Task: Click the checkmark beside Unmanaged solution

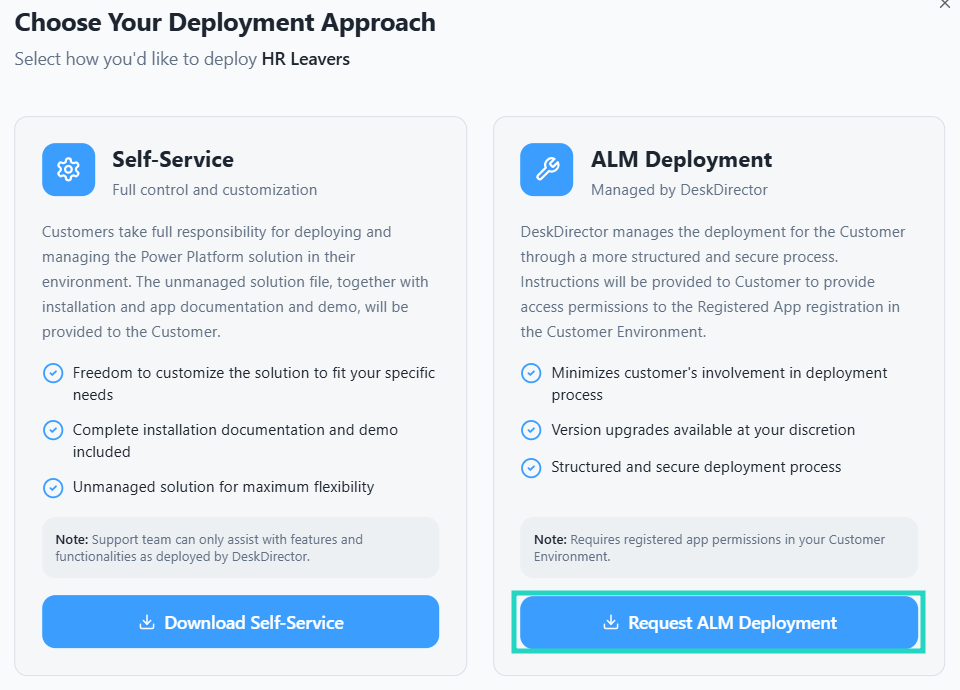Action: point(53,487)
